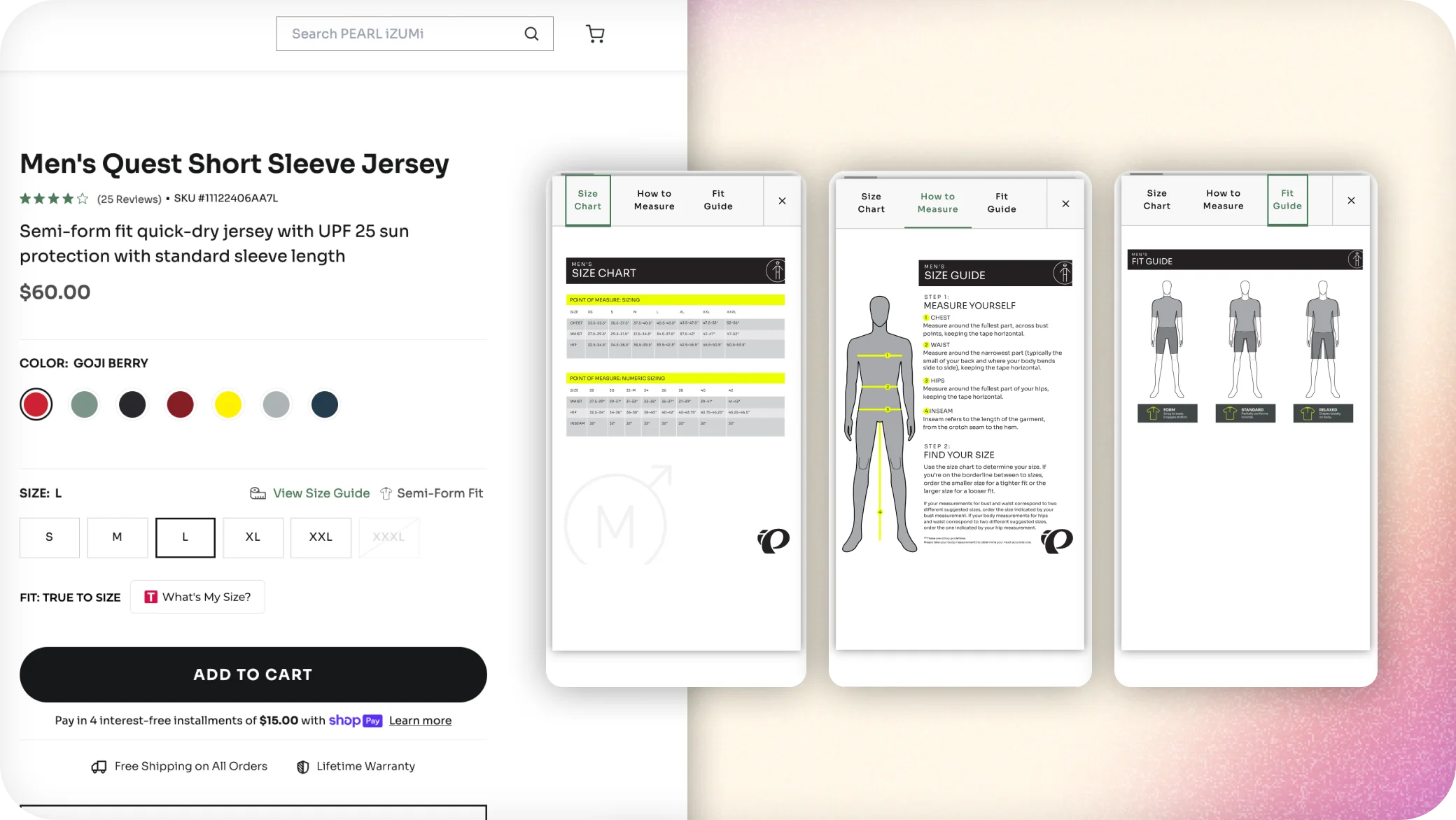Click the Shop Pay logo
This screenshot has width=1456, height=820.
click(x=356, y=721)
